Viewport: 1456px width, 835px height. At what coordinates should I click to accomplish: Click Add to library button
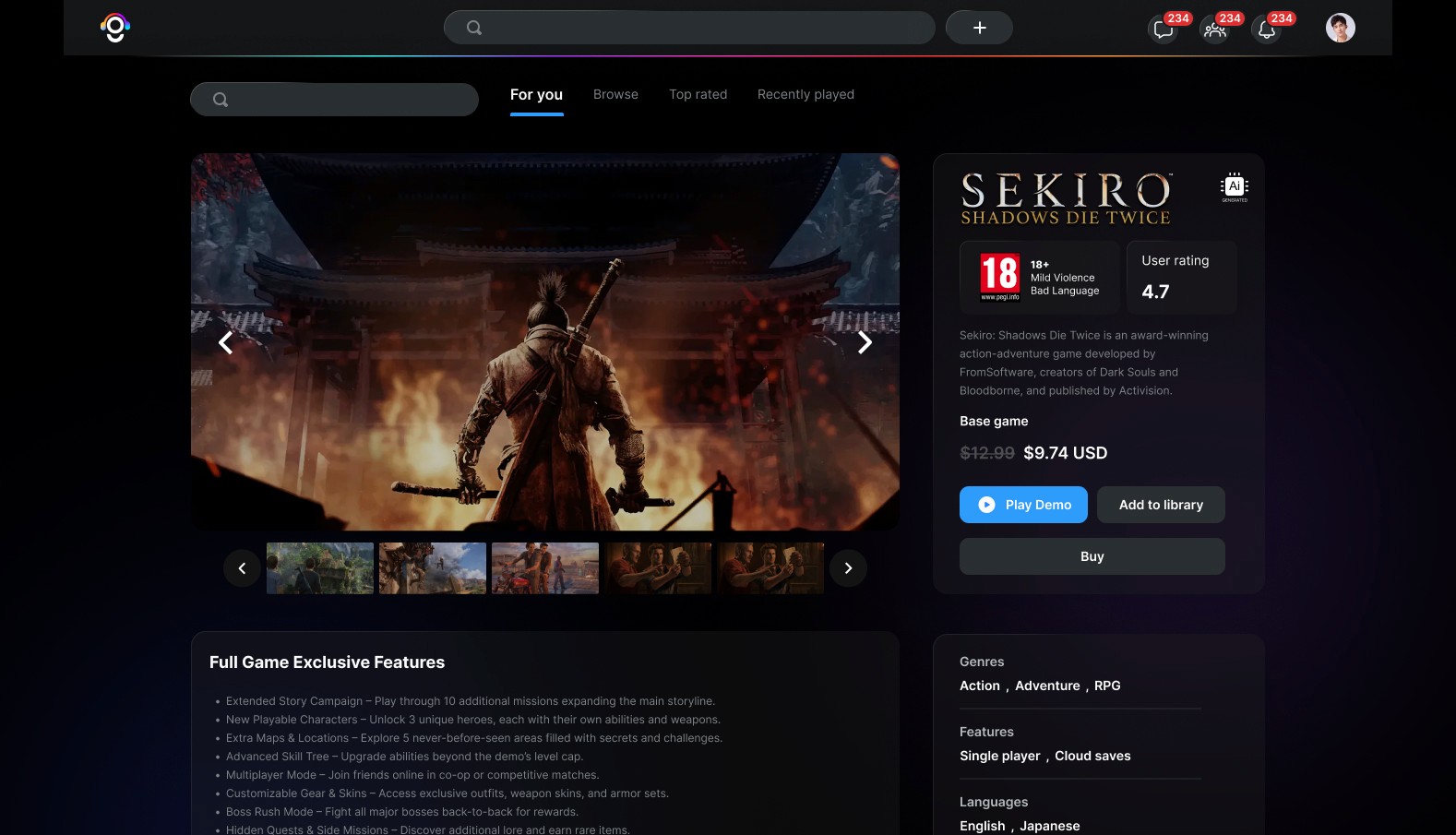pyautogui.click(x=1161, y=505)
